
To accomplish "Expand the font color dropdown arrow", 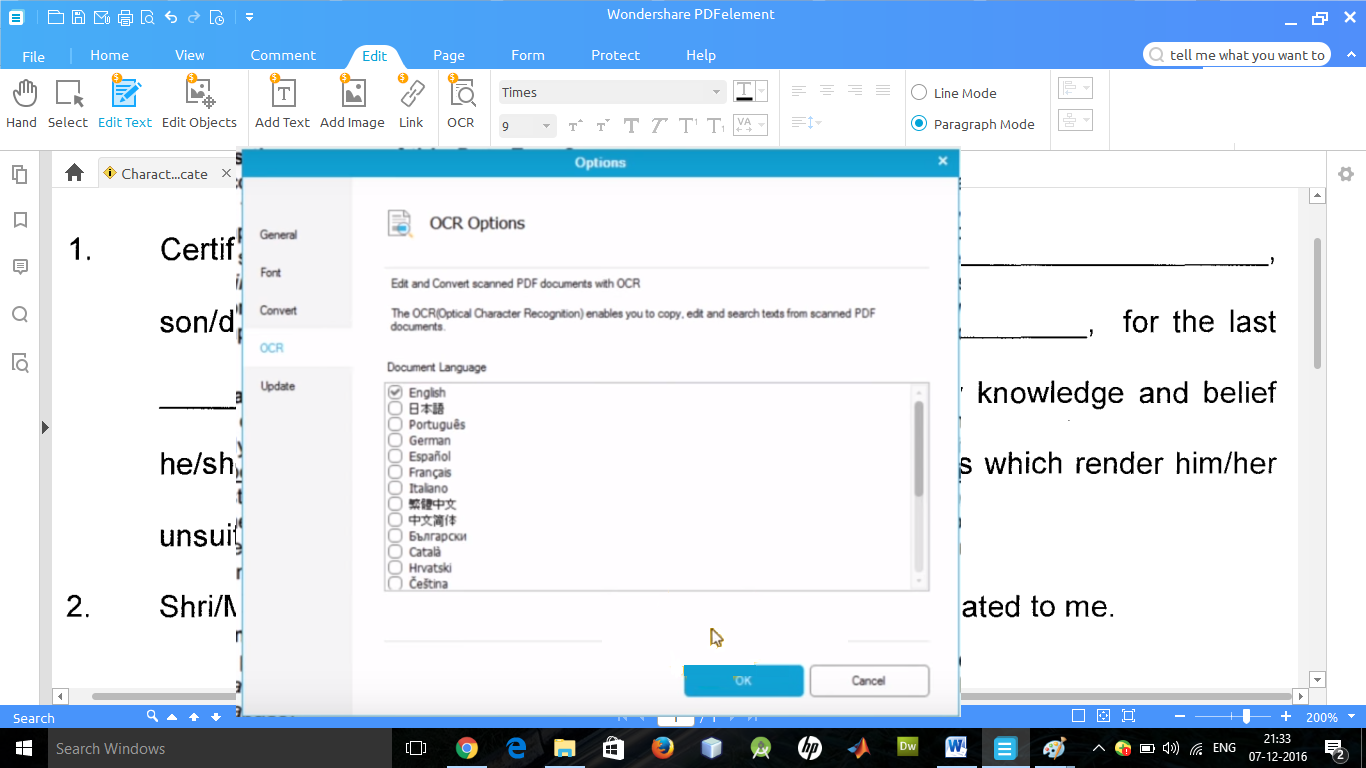I will (762, 91).
